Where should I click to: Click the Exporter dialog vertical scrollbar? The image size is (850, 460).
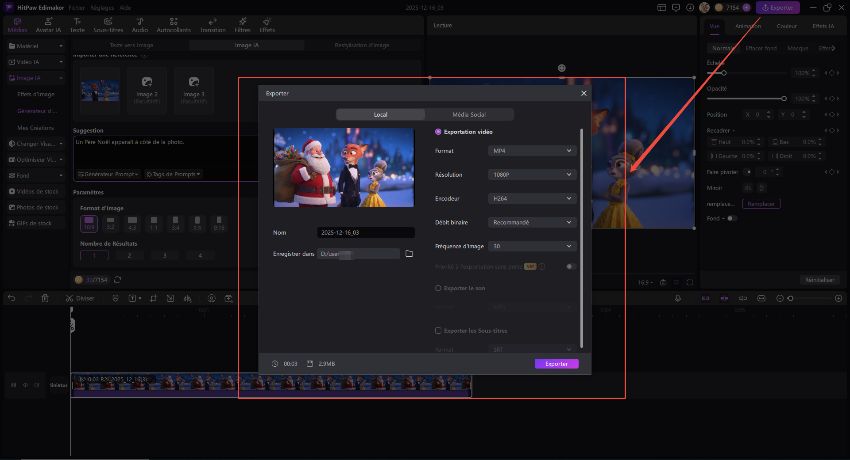pyautogui.click(x=582, y=238)
